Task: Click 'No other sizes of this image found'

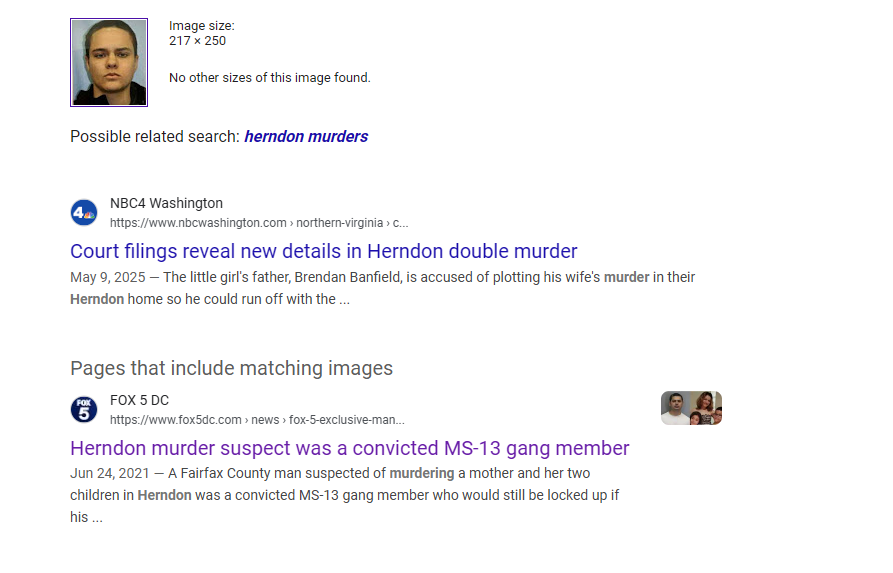Action: [x=269, y=77]
